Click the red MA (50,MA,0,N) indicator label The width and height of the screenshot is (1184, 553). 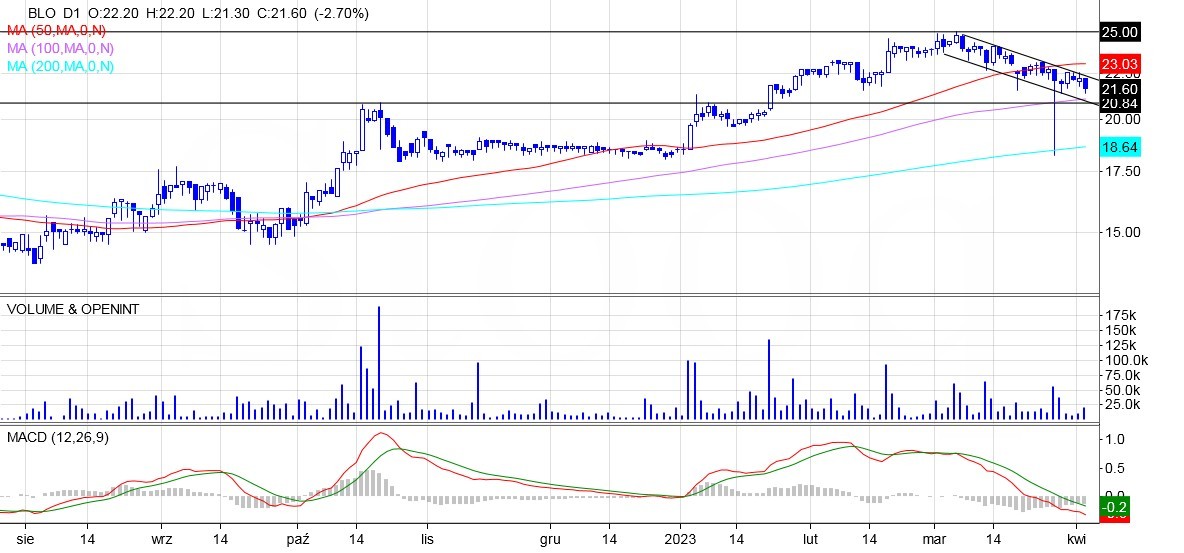(56, 31)
